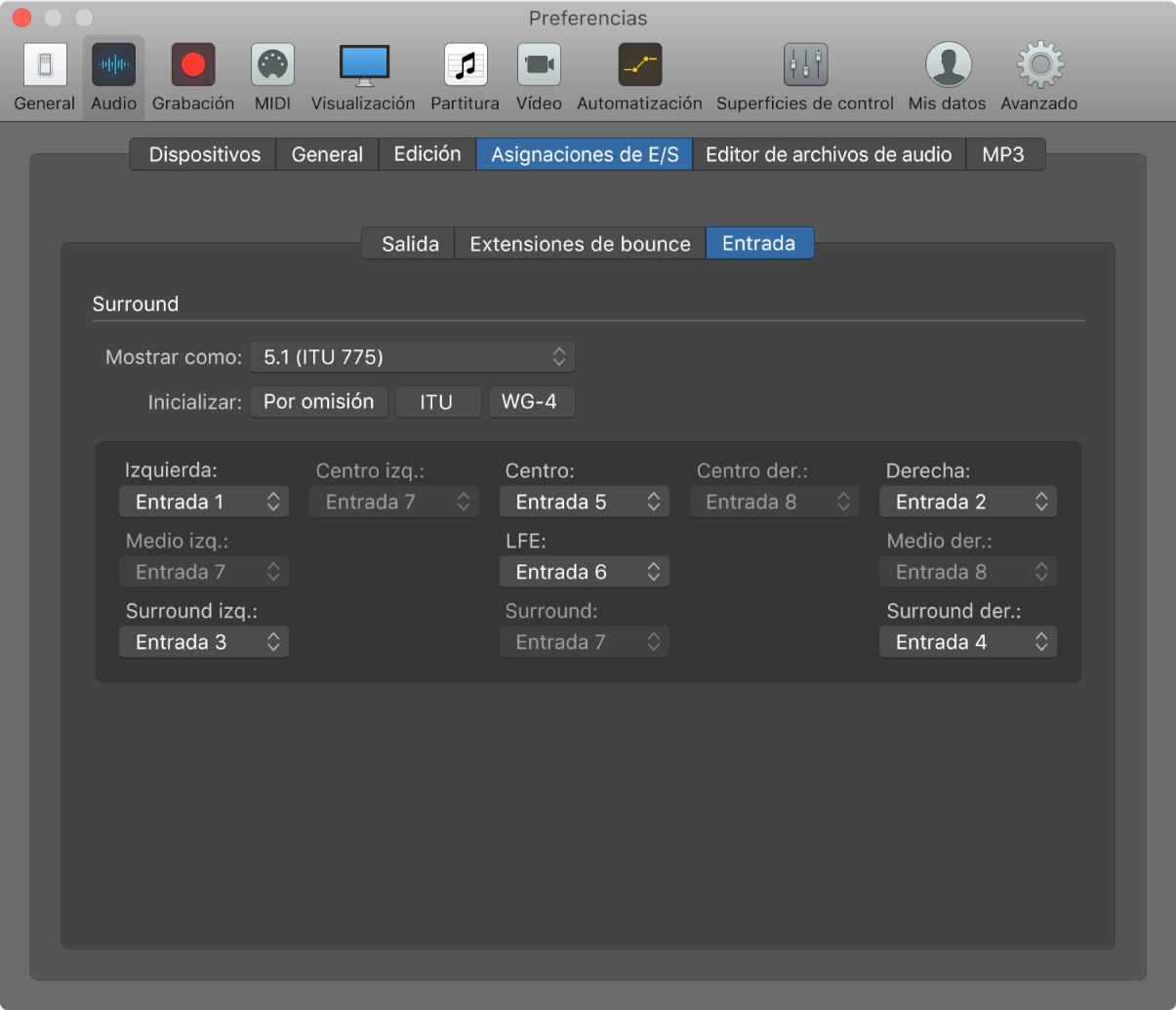Open the Avanzado gear icon
This screenshot has width=1176, height=1010.
1040,65
